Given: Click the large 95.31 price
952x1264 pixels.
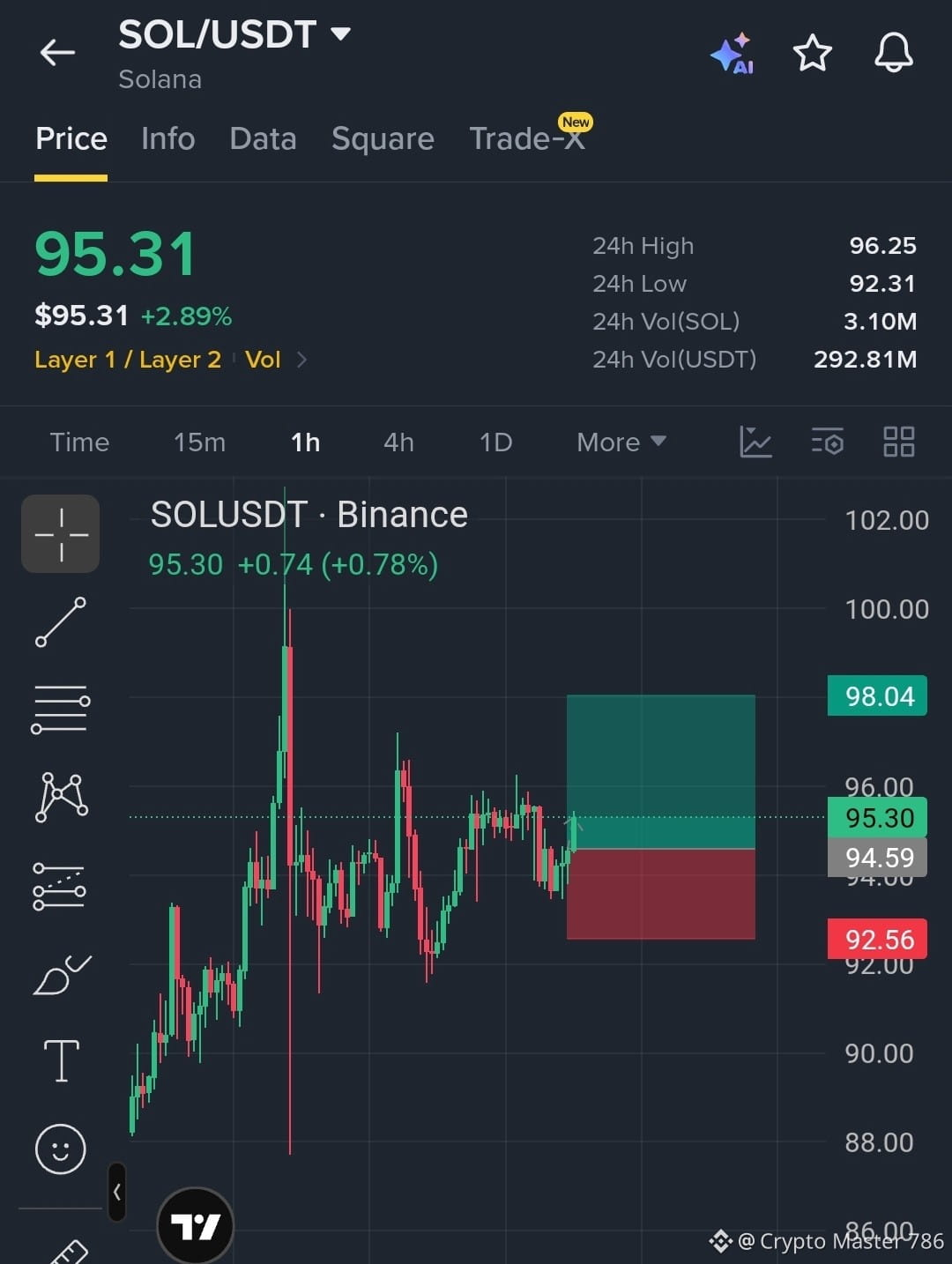Looking at the screenshot, I should (x=115, y=255).
